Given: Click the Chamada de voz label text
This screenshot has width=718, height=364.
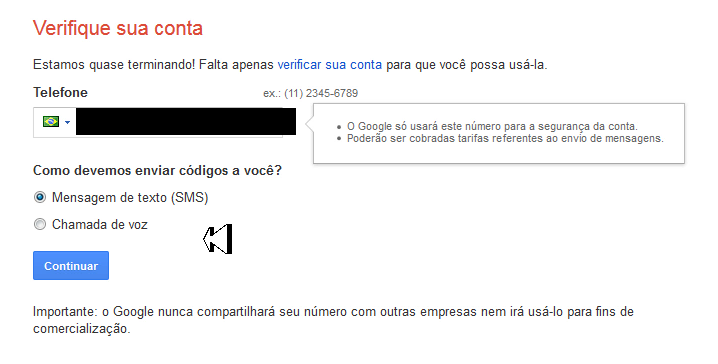Looking at the screenshot, I should coord(100,224).
